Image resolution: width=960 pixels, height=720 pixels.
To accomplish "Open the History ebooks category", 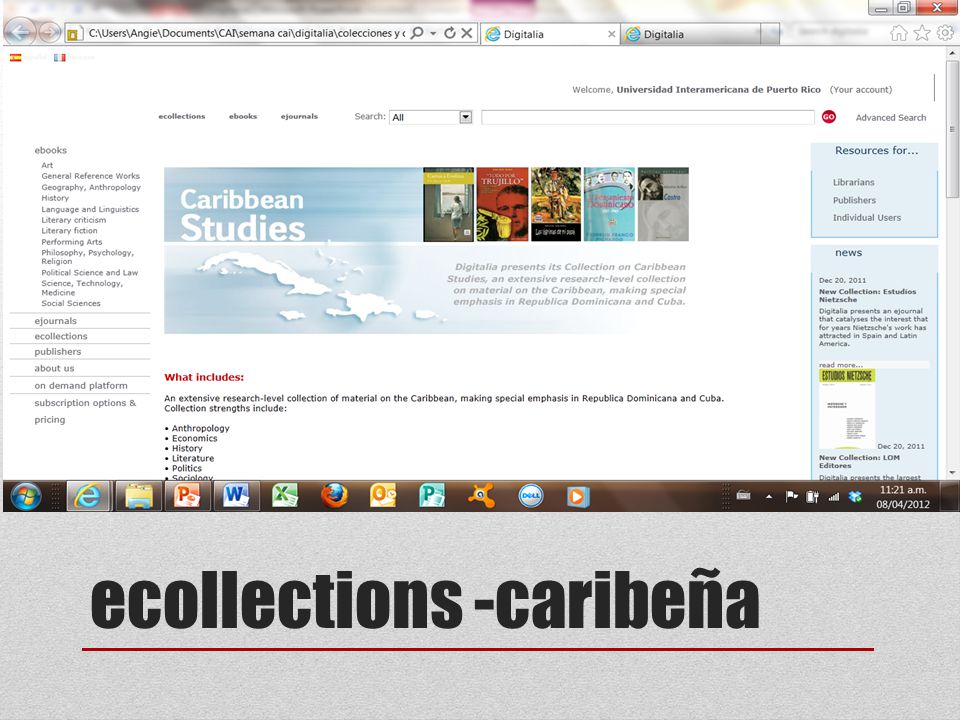I will pos(55,198).
